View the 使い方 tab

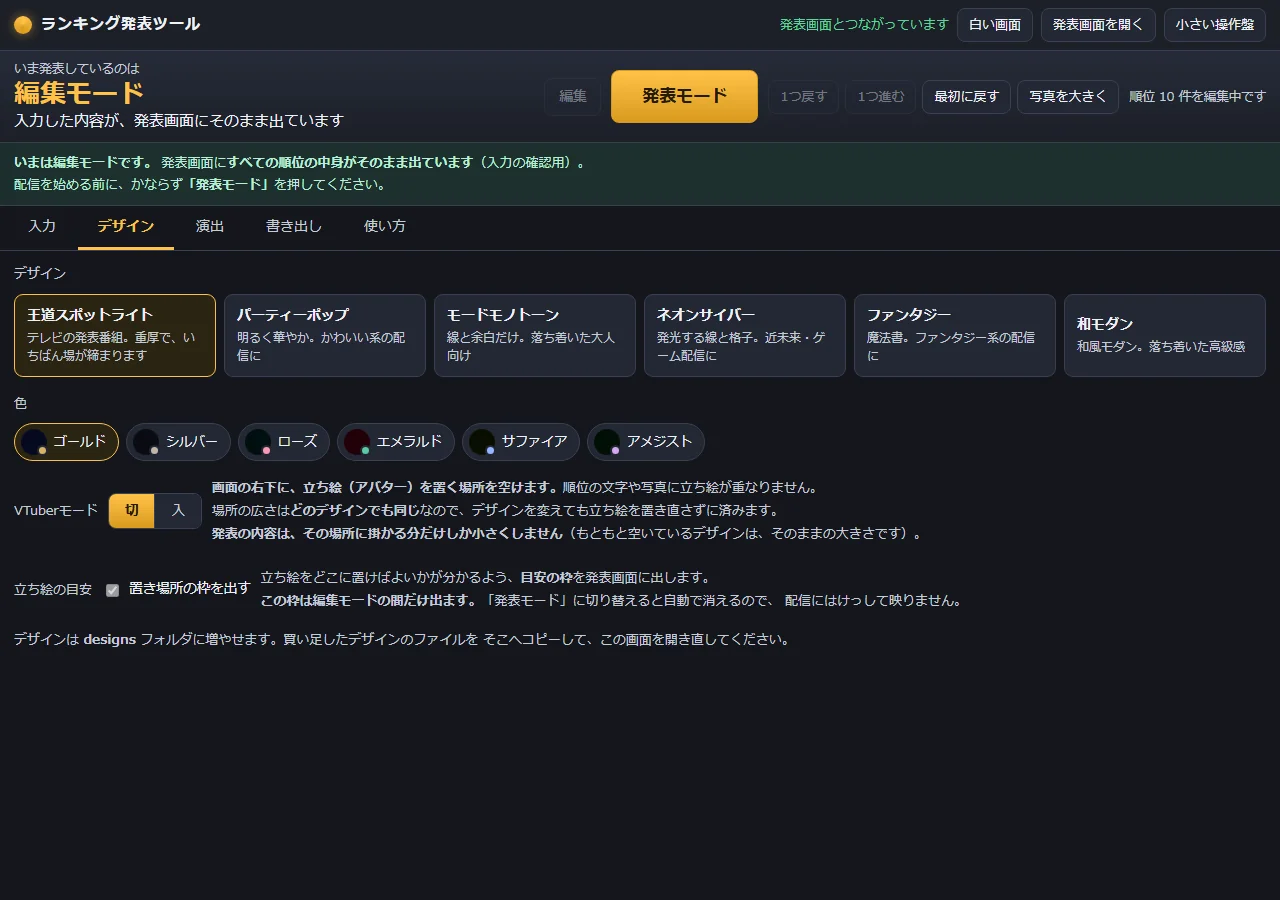tap(385, 226)
